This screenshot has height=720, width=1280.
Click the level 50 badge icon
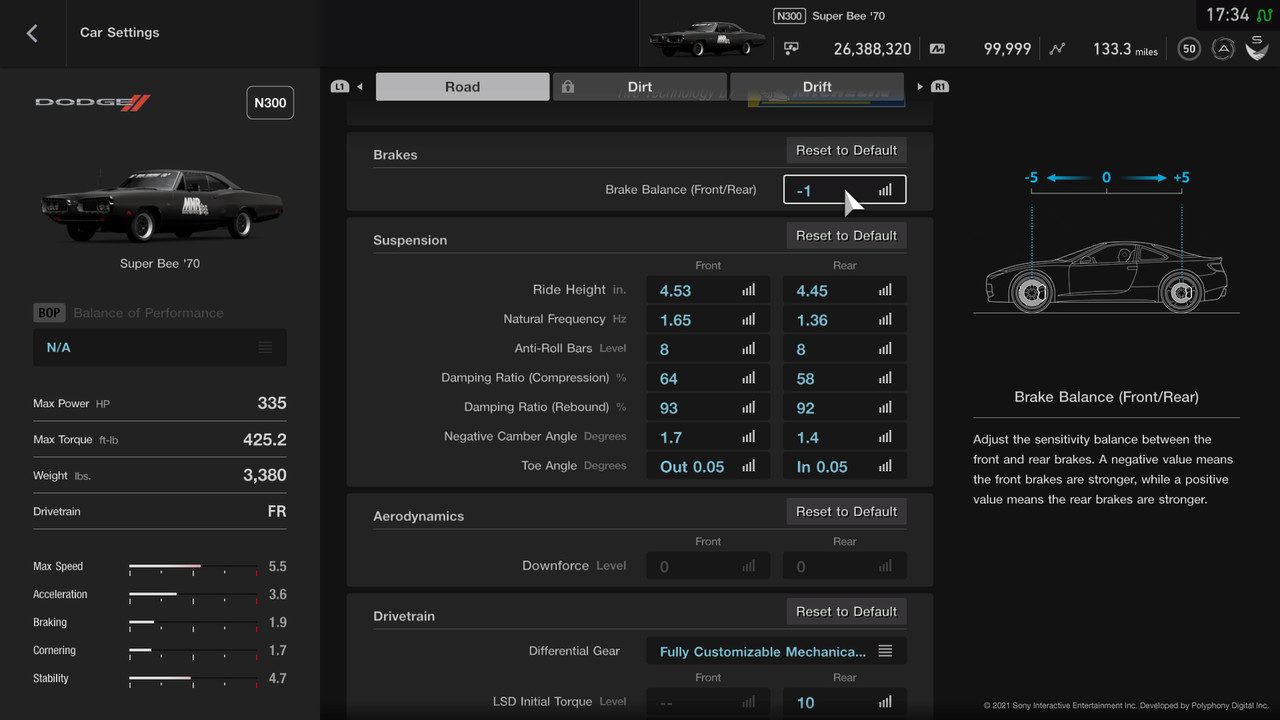(1188, 48)
